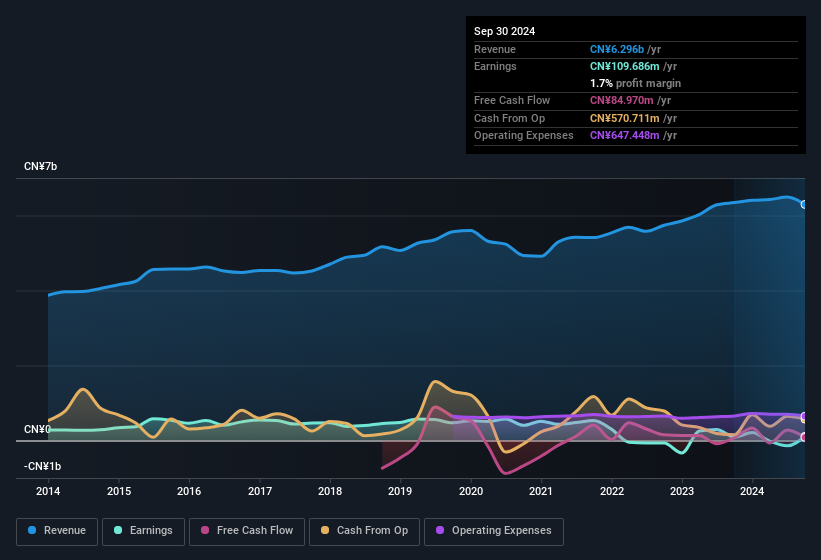
Task: Click the 2021 x-axis label
Action: click(541, 491)
